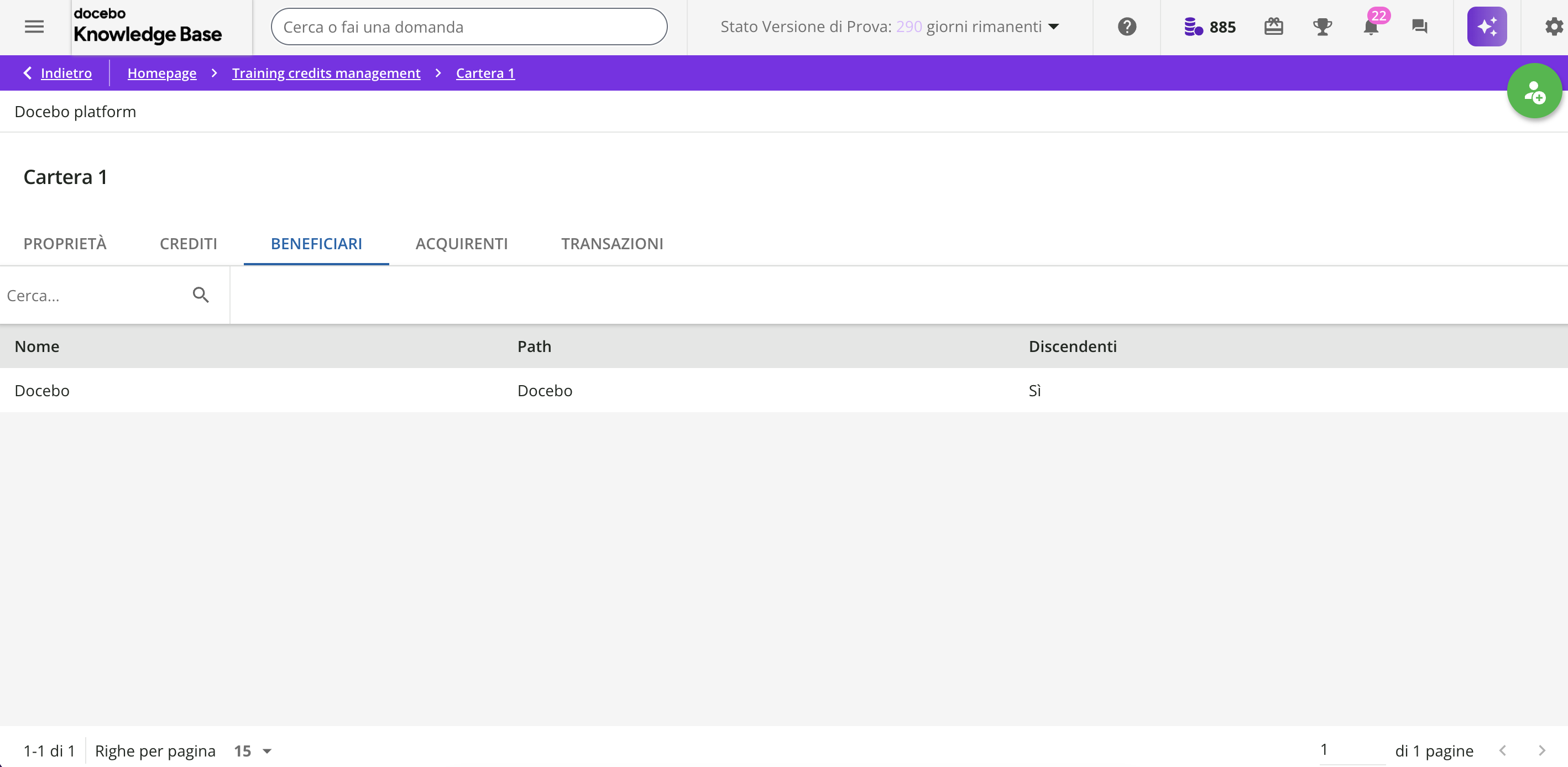Screen dimensions: 1568x767
Task: Open the rewards gift icon
Action: point(1273,27)
